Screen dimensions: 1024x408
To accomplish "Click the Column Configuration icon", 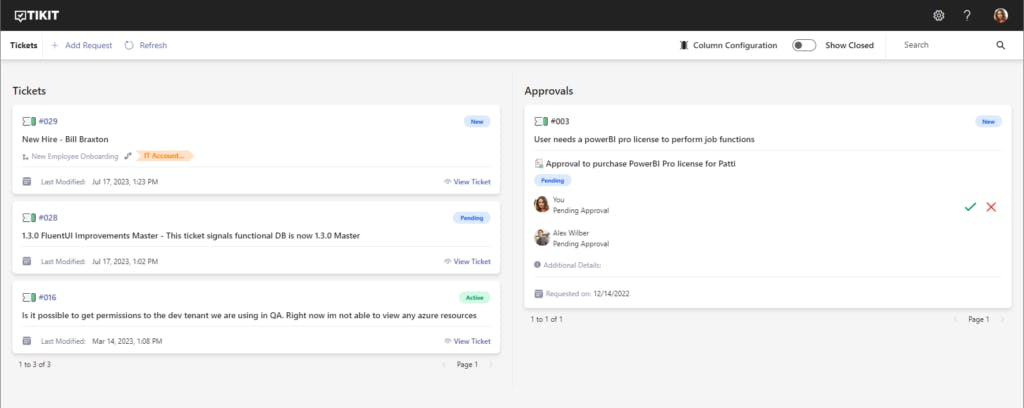I will pyautogui.click(x=684, y=45).
